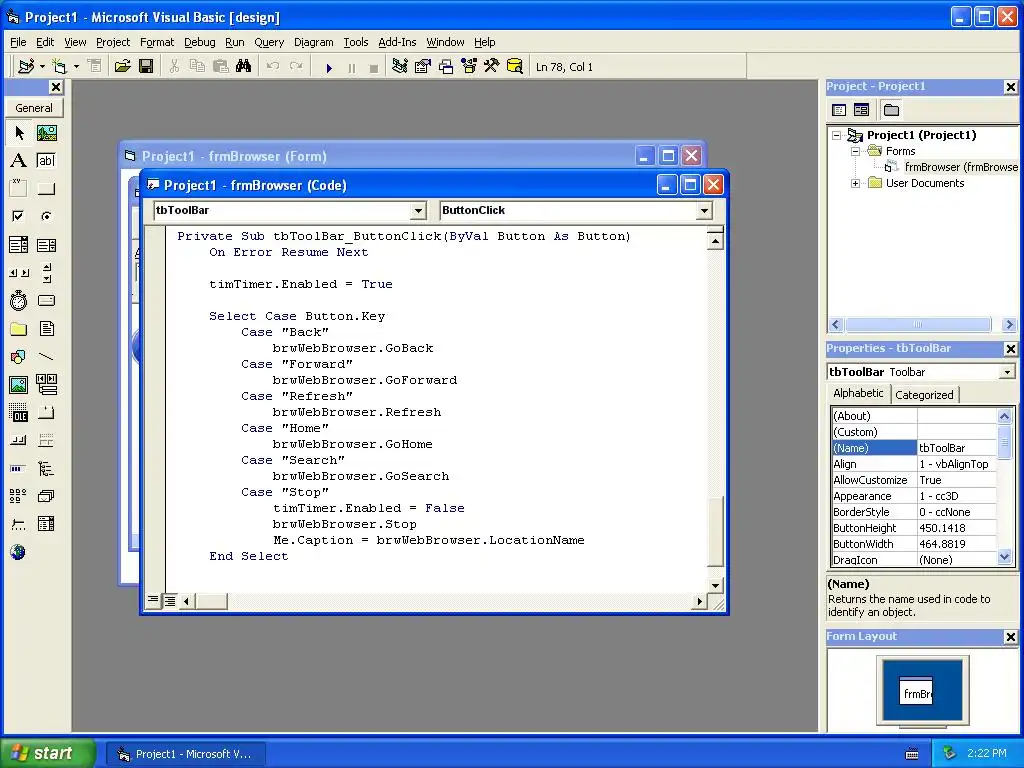Image resolution: width=1024 pixels, height=768 pixels.
Task: Start the program with Run arrow
Action: 329,67
